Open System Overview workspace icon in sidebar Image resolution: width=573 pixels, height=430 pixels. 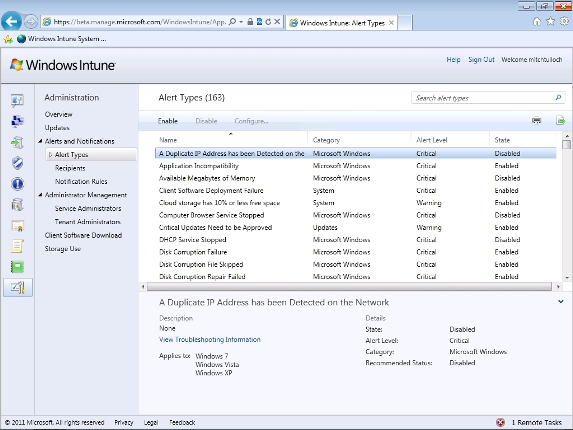[x=17, y=100]
